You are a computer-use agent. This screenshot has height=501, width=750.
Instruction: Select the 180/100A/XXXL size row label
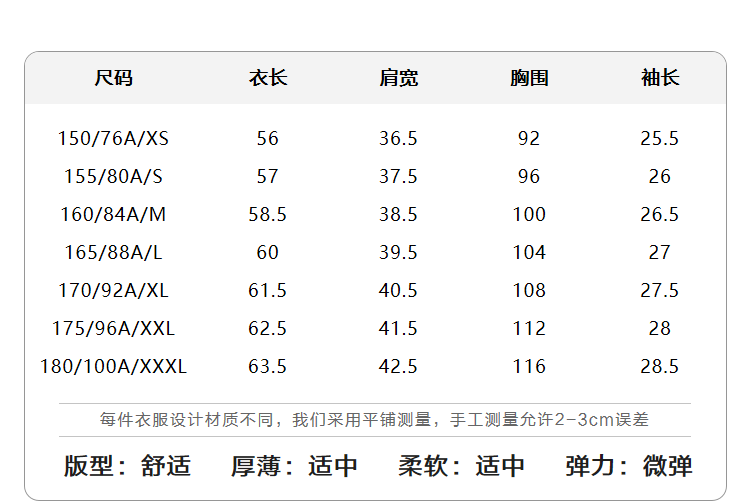(x=113, y=367)
